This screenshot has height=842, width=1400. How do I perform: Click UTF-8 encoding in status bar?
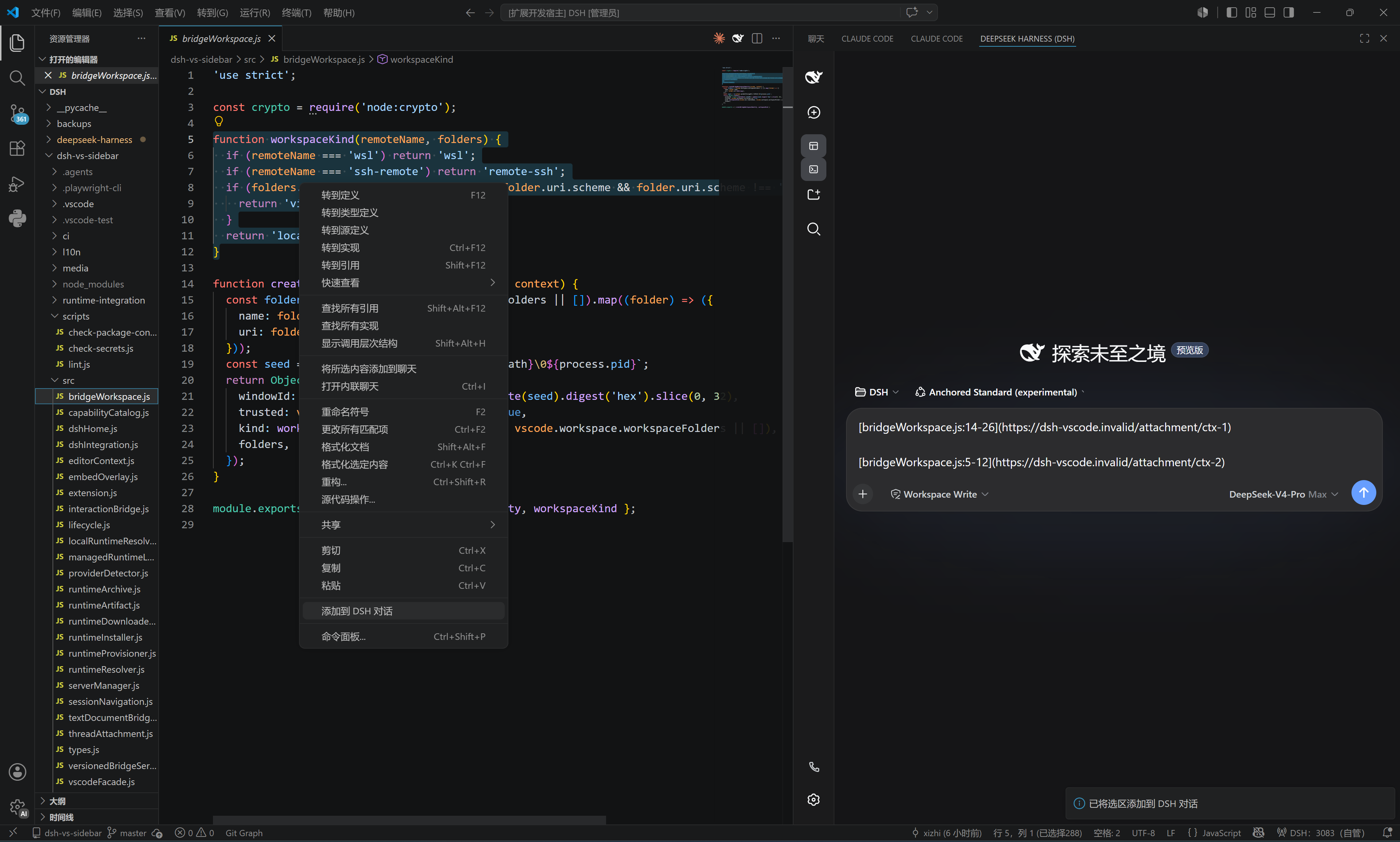(1143, 833)
